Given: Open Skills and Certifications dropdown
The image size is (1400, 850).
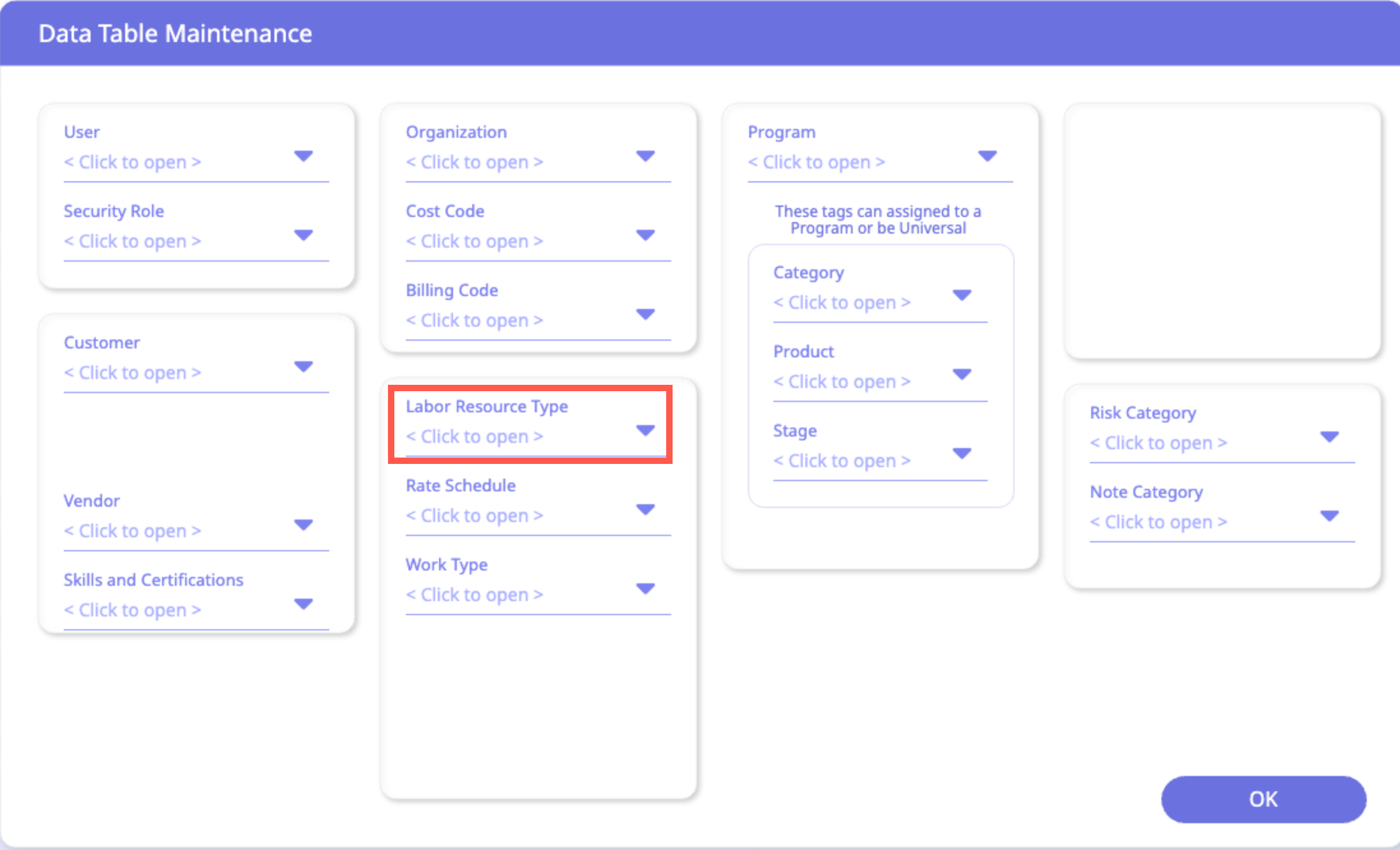Looking at the screenshot, I should (303, 604).
